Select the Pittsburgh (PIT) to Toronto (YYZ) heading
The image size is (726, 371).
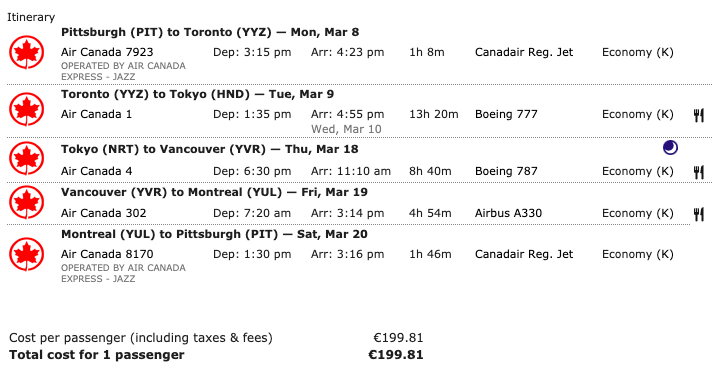click(210, 32)
